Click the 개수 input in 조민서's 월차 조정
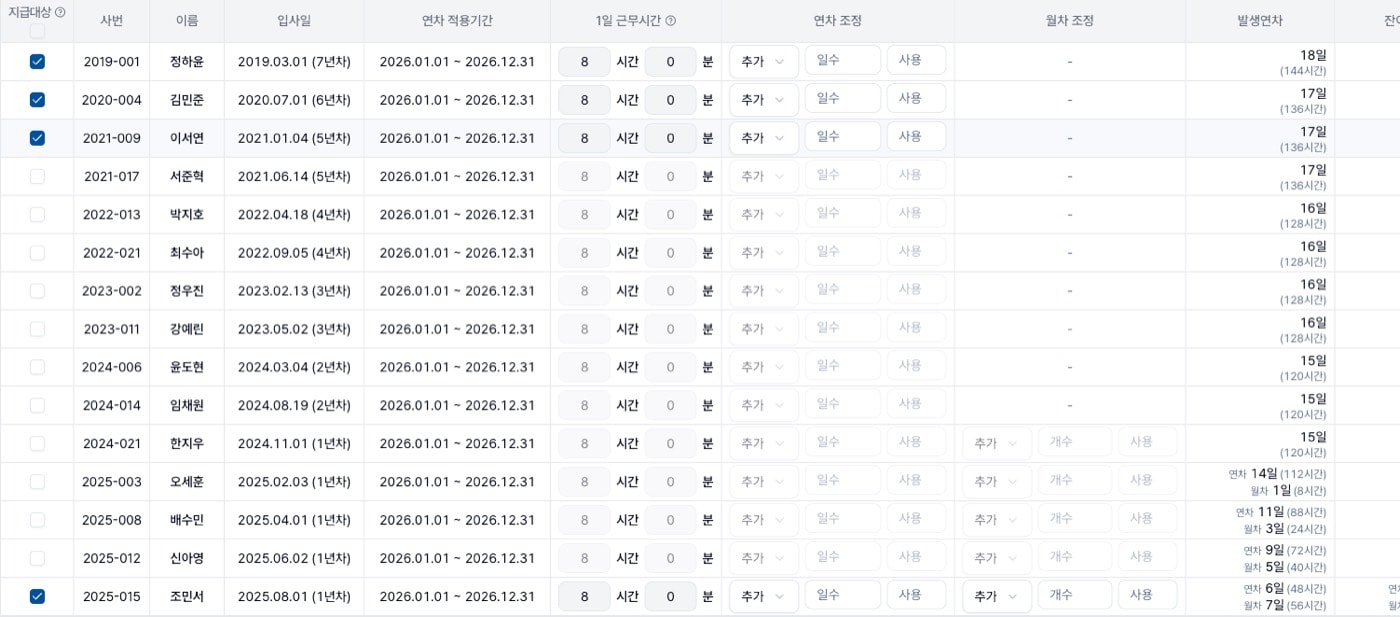Screen dimensions: 1400x617 coord(1074,595)
